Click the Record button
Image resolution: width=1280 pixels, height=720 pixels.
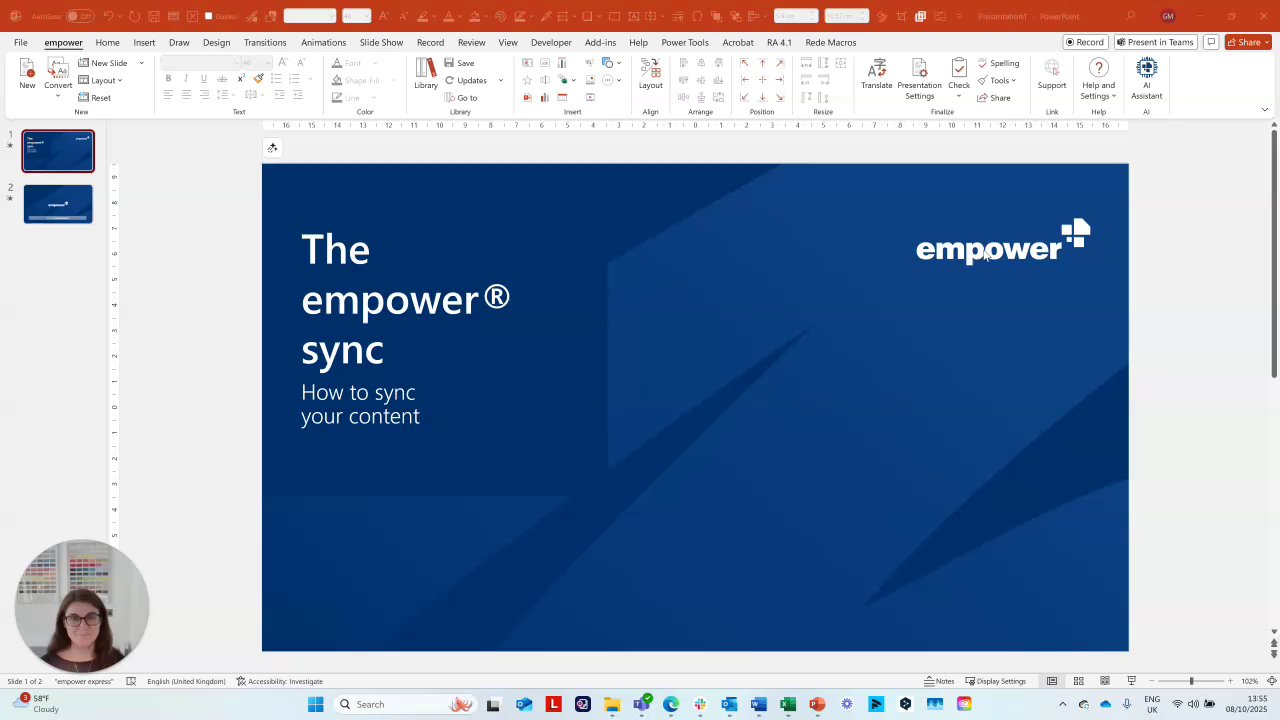click(x=1085, y=42)
